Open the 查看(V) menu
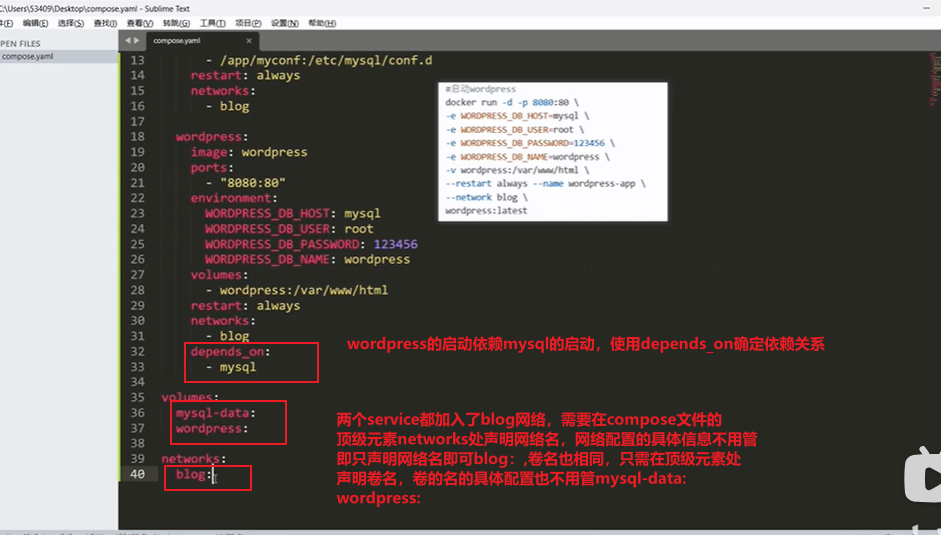 (140, 23)
